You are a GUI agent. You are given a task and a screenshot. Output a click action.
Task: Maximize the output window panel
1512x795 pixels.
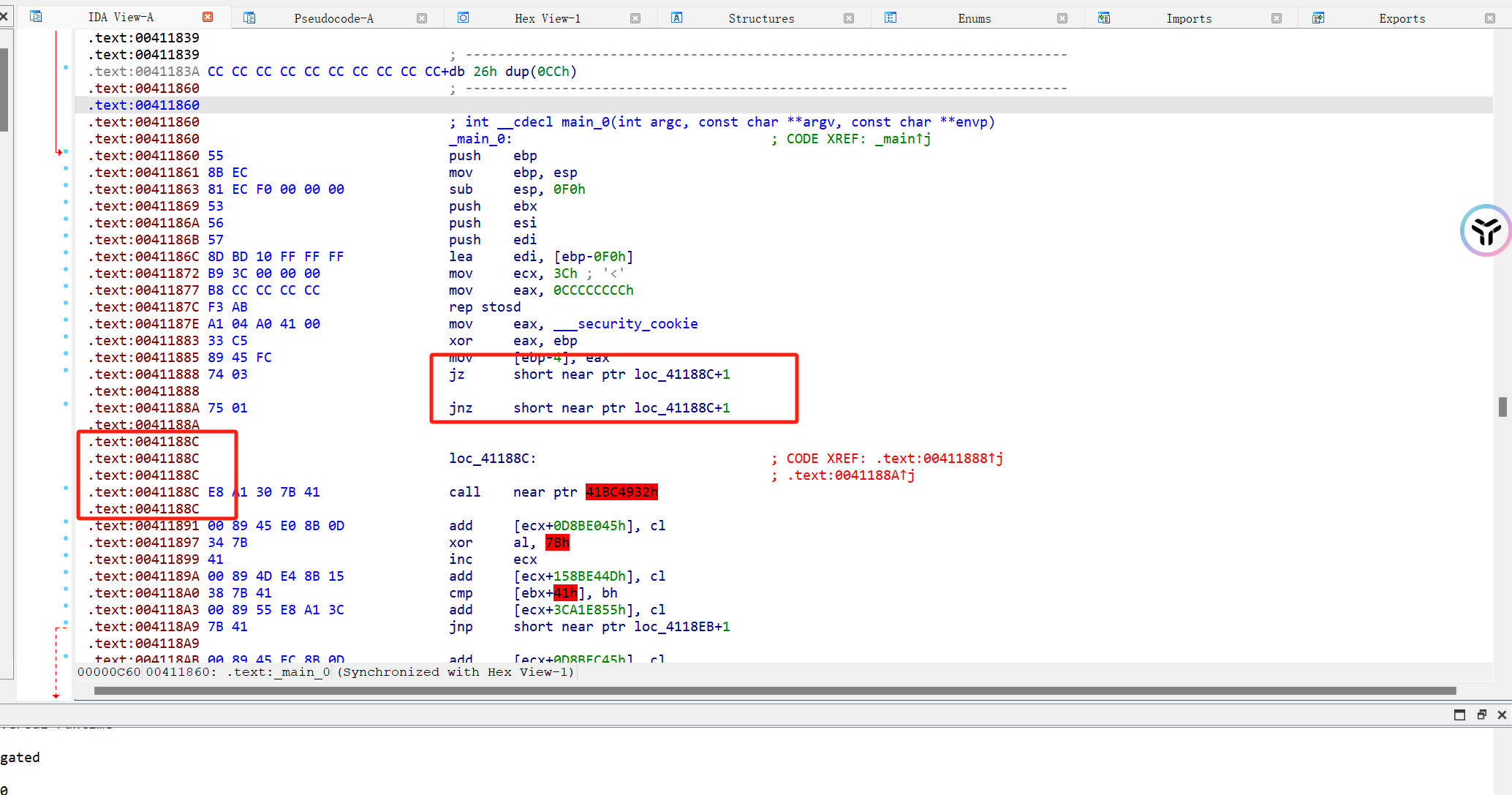click(x=1459, y=715)
